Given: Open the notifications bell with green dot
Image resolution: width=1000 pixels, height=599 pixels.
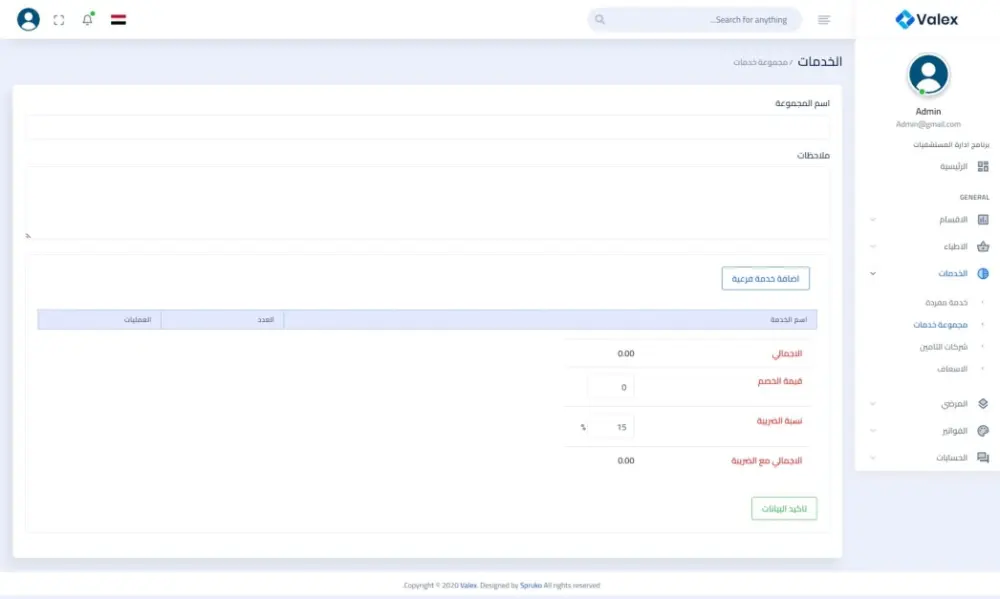Looking at the screenshot, I should (x=87, y=19).
